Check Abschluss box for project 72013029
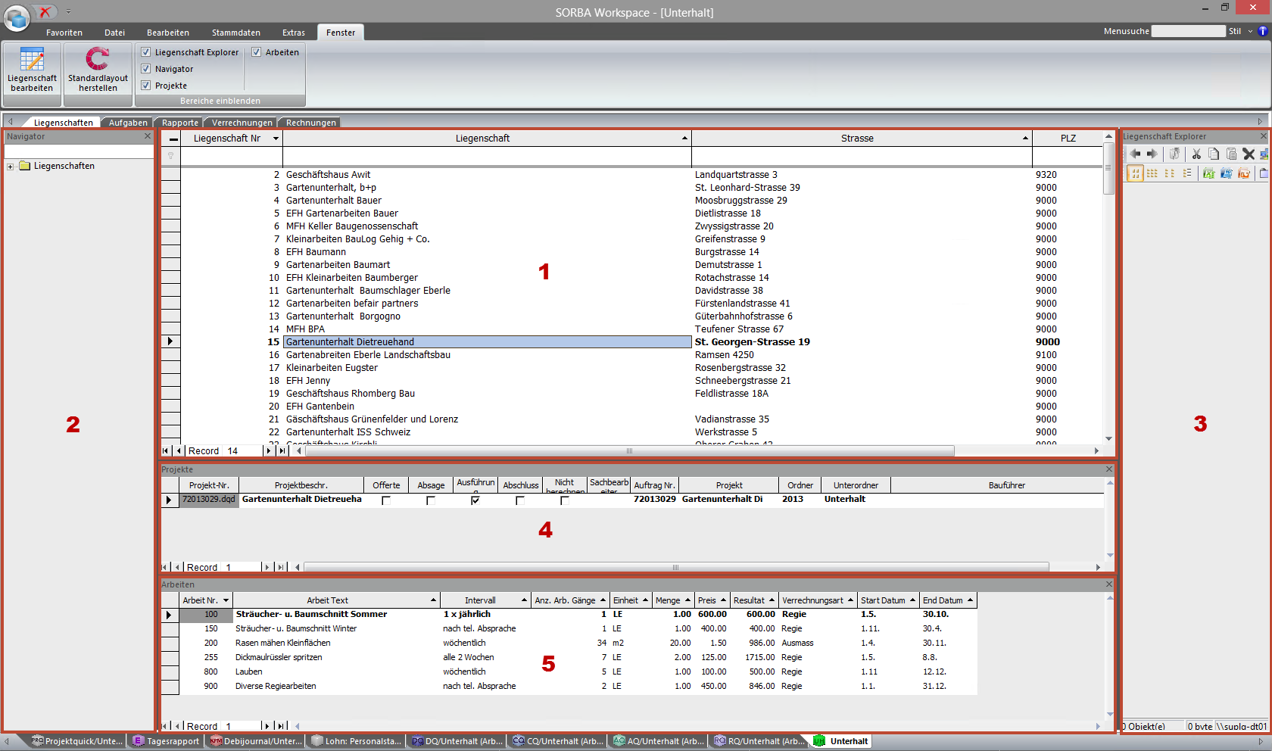Image resolution: width=1272 pixels, height=751 pixels. [x=520, y=500]
